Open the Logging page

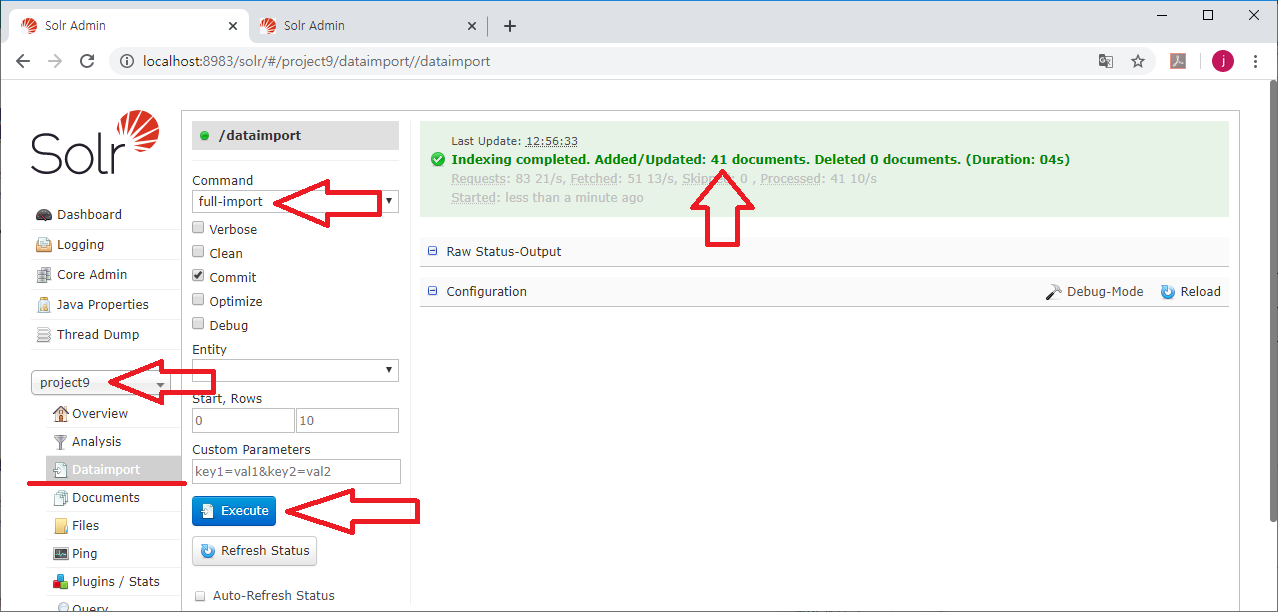(80, 244)
